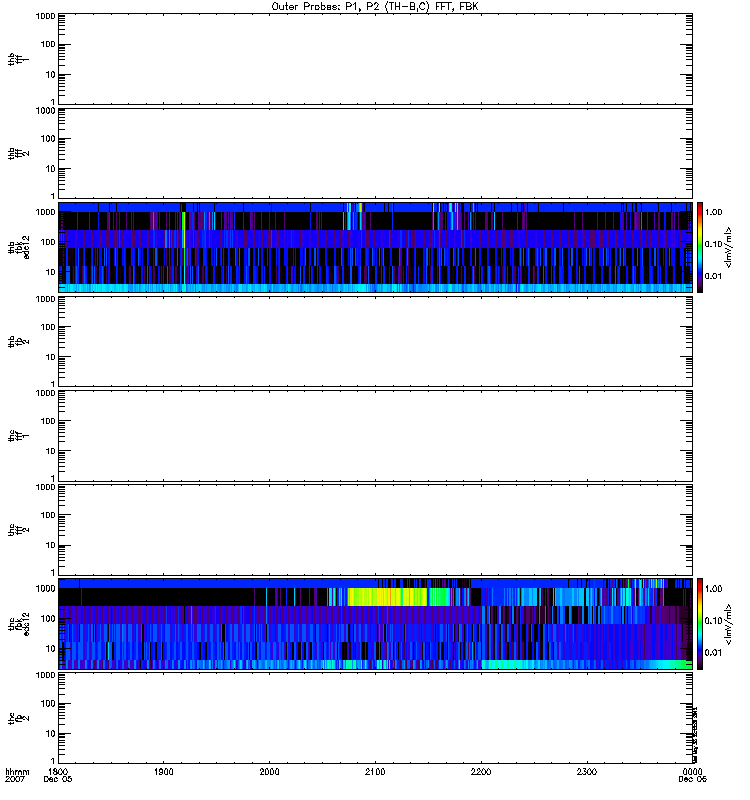Click "0.10" on the thc color bar
This screenshot has width=750, height=800.
tap(713, 621)
